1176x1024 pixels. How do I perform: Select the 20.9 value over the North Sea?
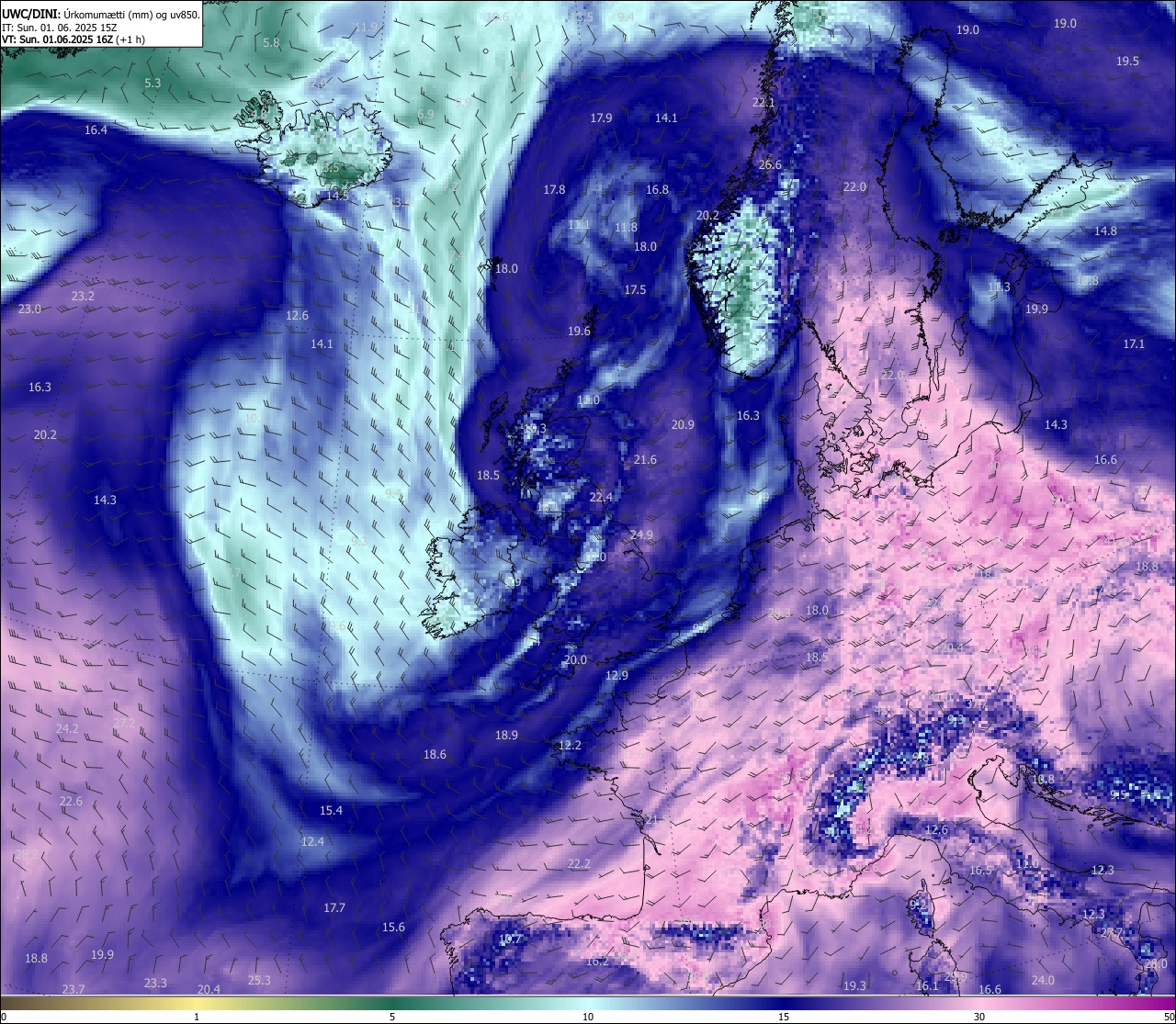pos(683,425)
